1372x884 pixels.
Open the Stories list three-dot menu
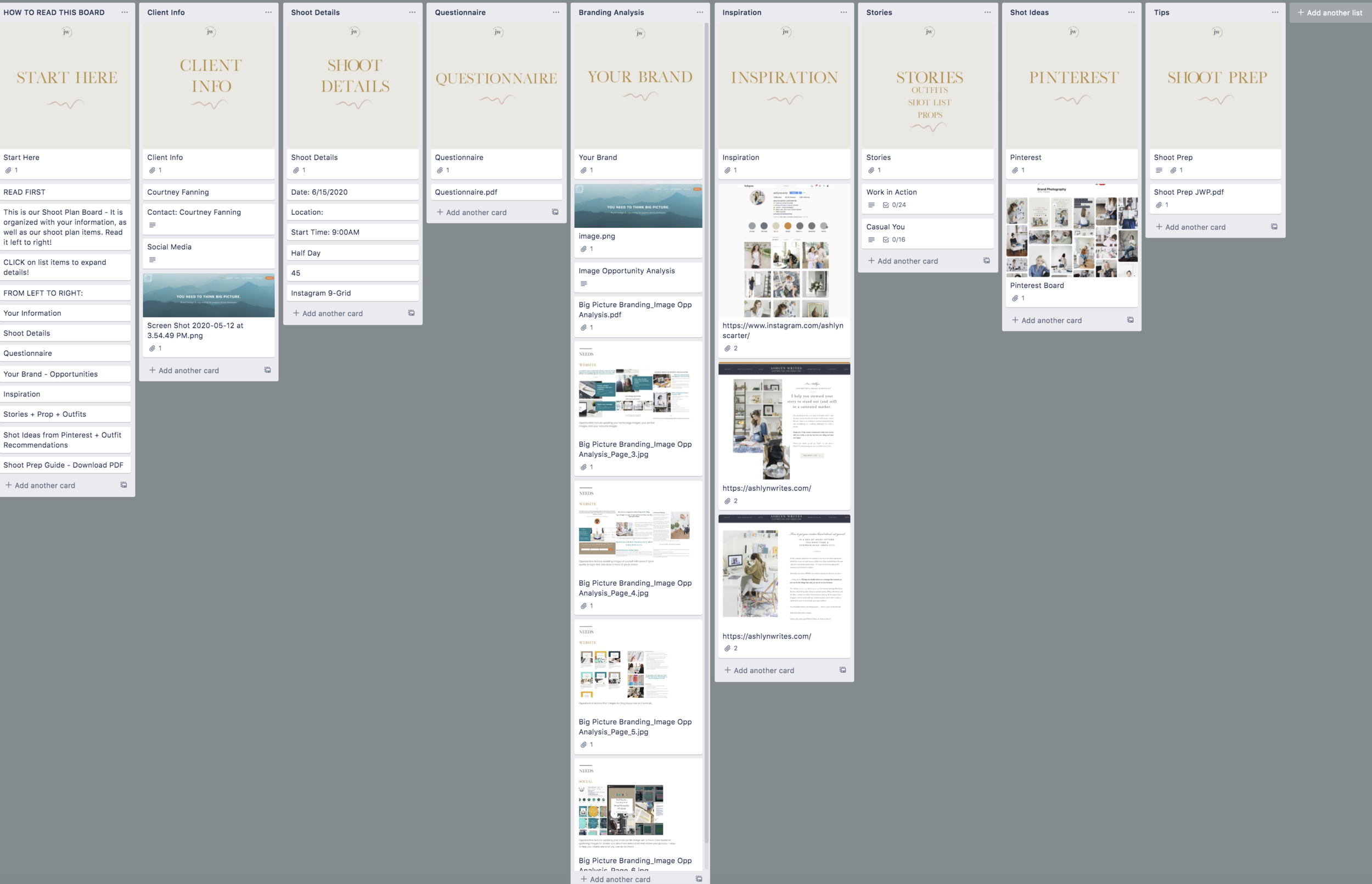(x=987, y=12)
